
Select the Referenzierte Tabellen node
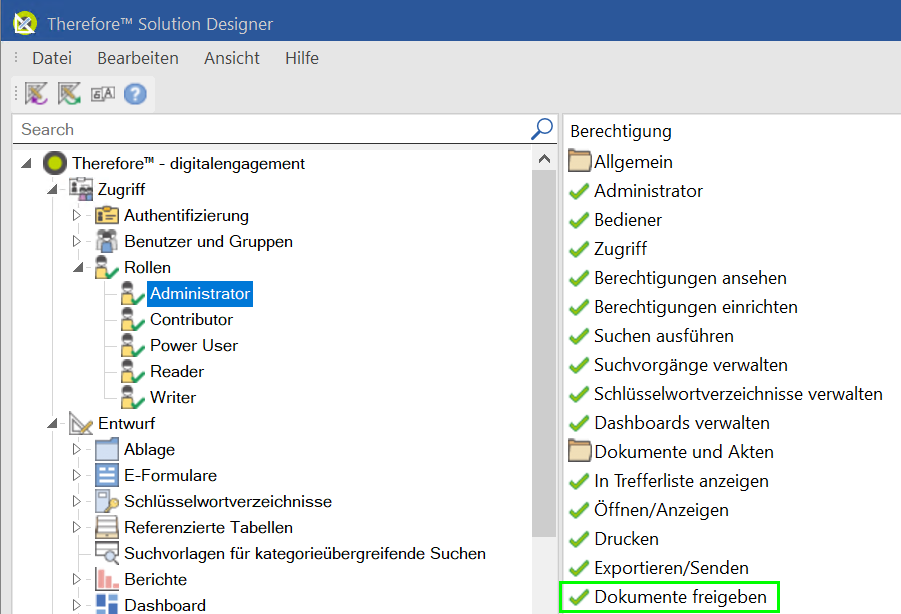click(208, 527)
